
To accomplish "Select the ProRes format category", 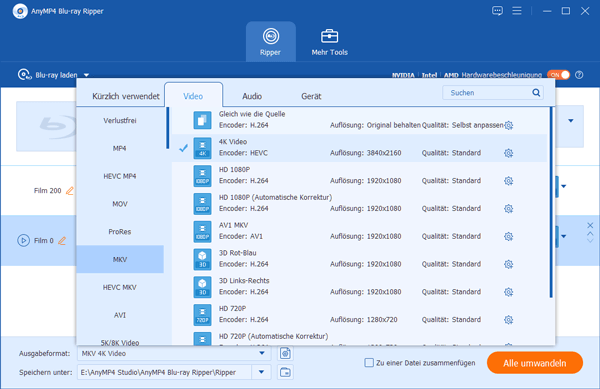I will point(120,232).
